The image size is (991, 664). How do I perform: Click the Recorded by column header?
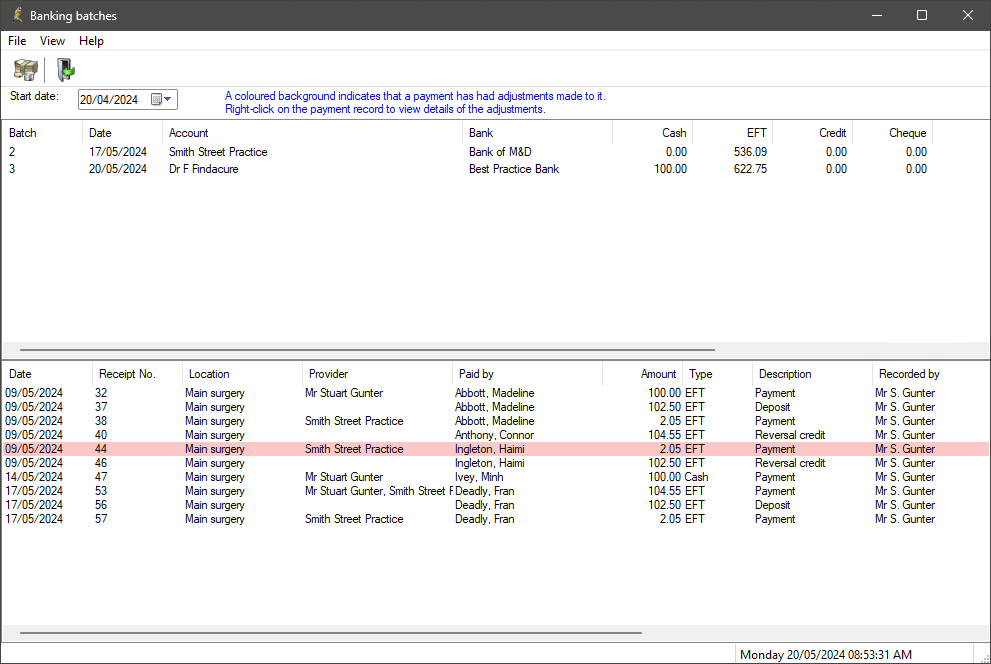tap(930, 374)
